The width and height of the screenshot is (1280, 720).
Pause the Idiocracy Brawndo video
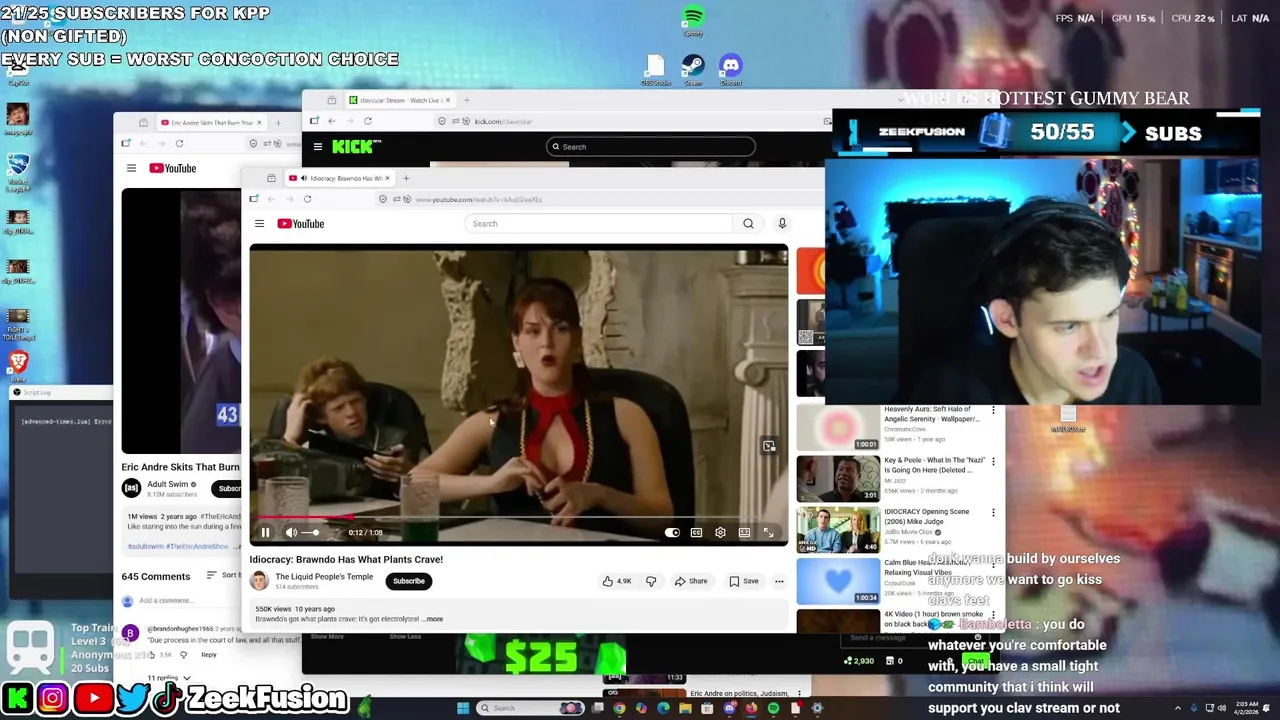(x=265, y=533)
